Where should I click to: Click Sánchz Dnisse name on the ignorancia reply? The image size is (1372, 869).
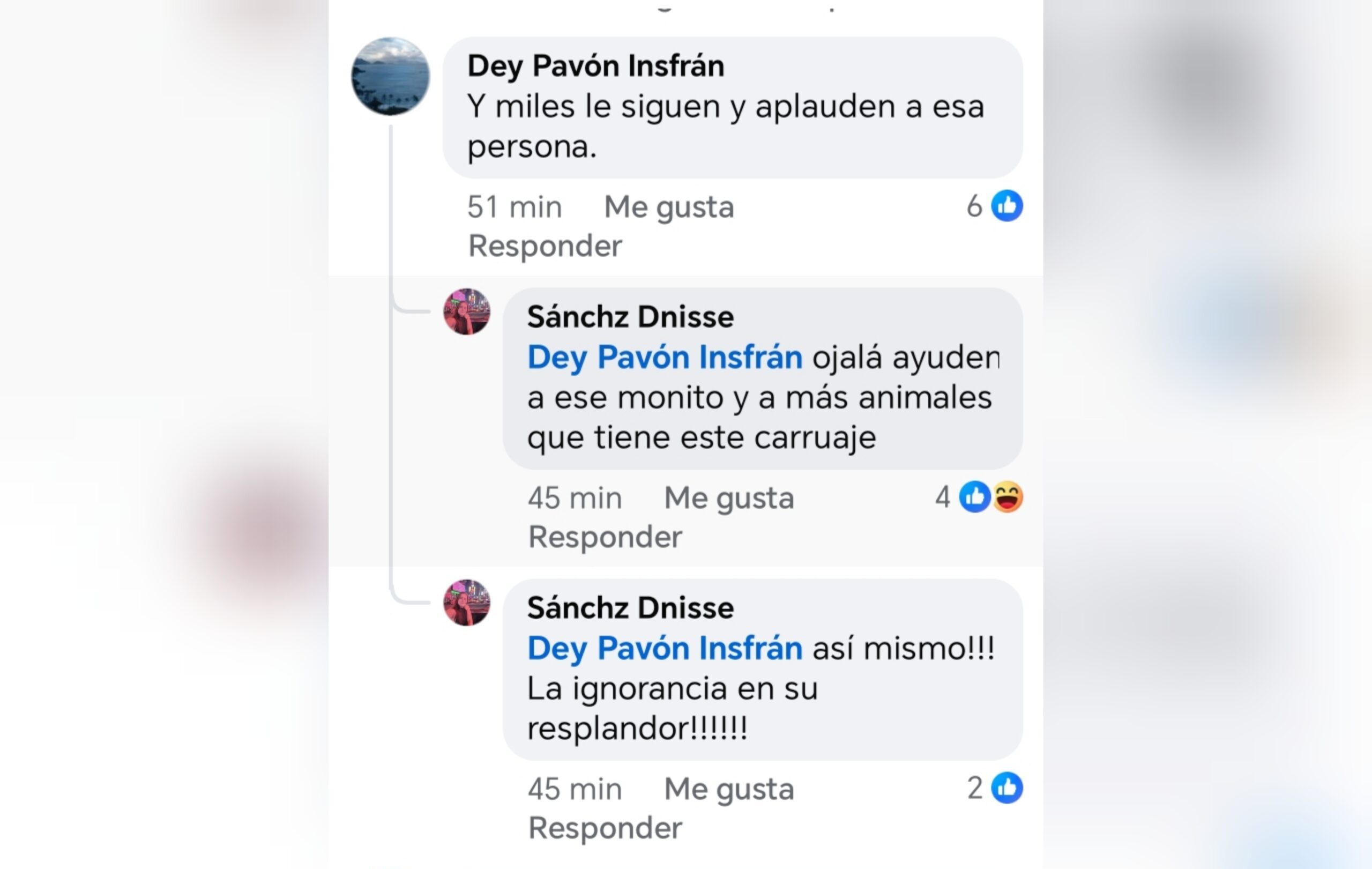(630, 608)
